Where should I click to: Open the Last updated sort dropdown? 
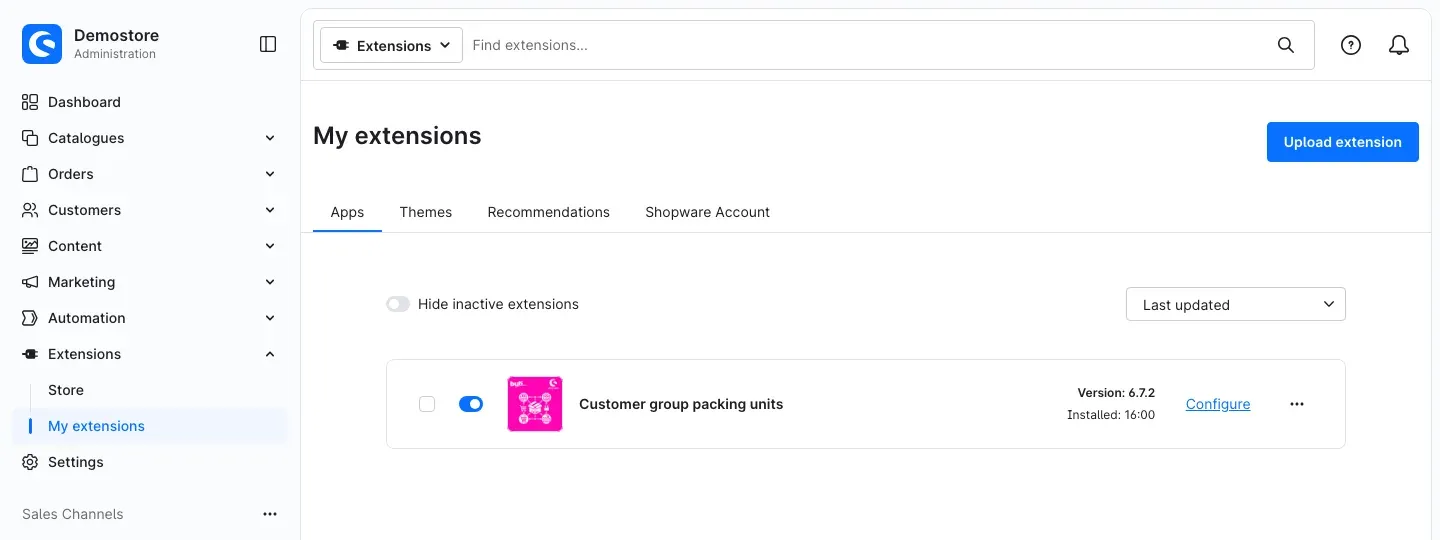pos(1236,304)
